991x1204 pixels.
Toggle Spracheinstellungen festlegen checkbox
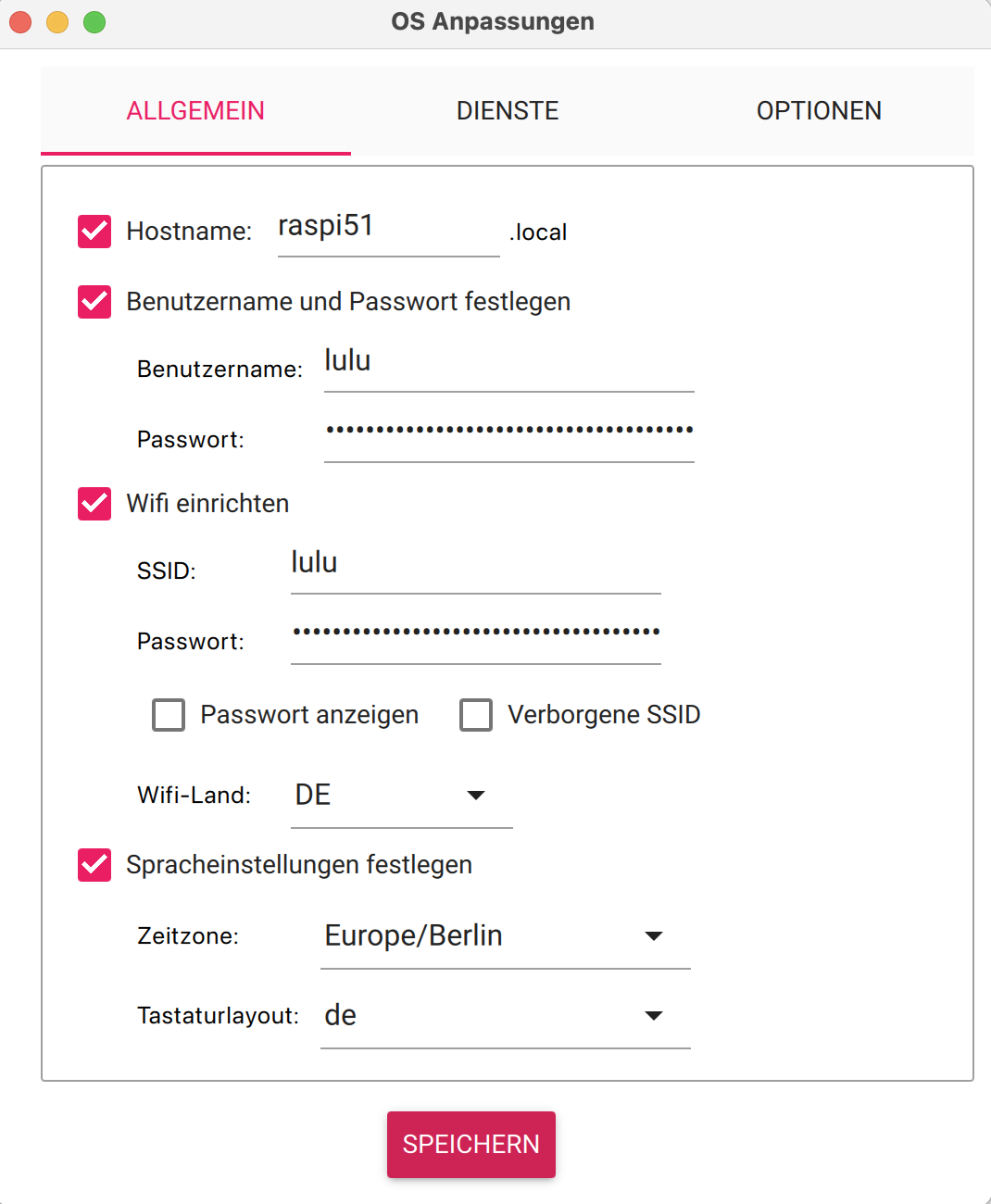[94, 865]
